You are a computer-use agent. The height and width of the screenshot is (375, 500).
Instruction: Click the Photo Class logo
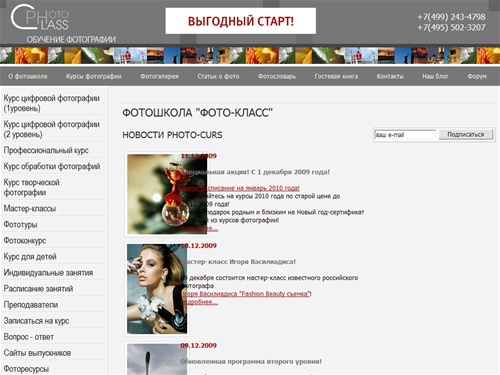pos(40,17)
